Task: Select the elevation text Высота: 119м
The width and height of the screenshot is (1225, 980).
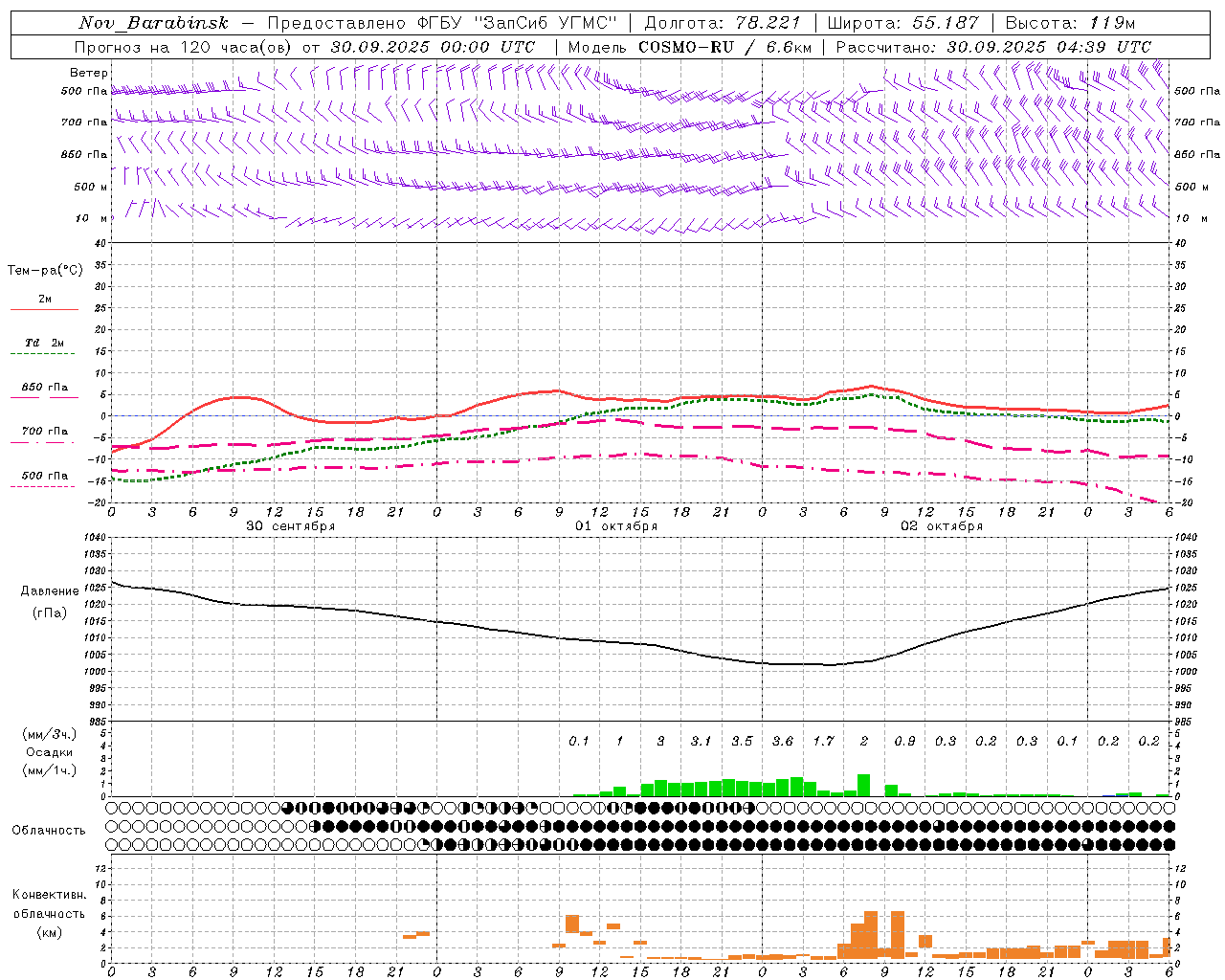Action: (1070, 23)
